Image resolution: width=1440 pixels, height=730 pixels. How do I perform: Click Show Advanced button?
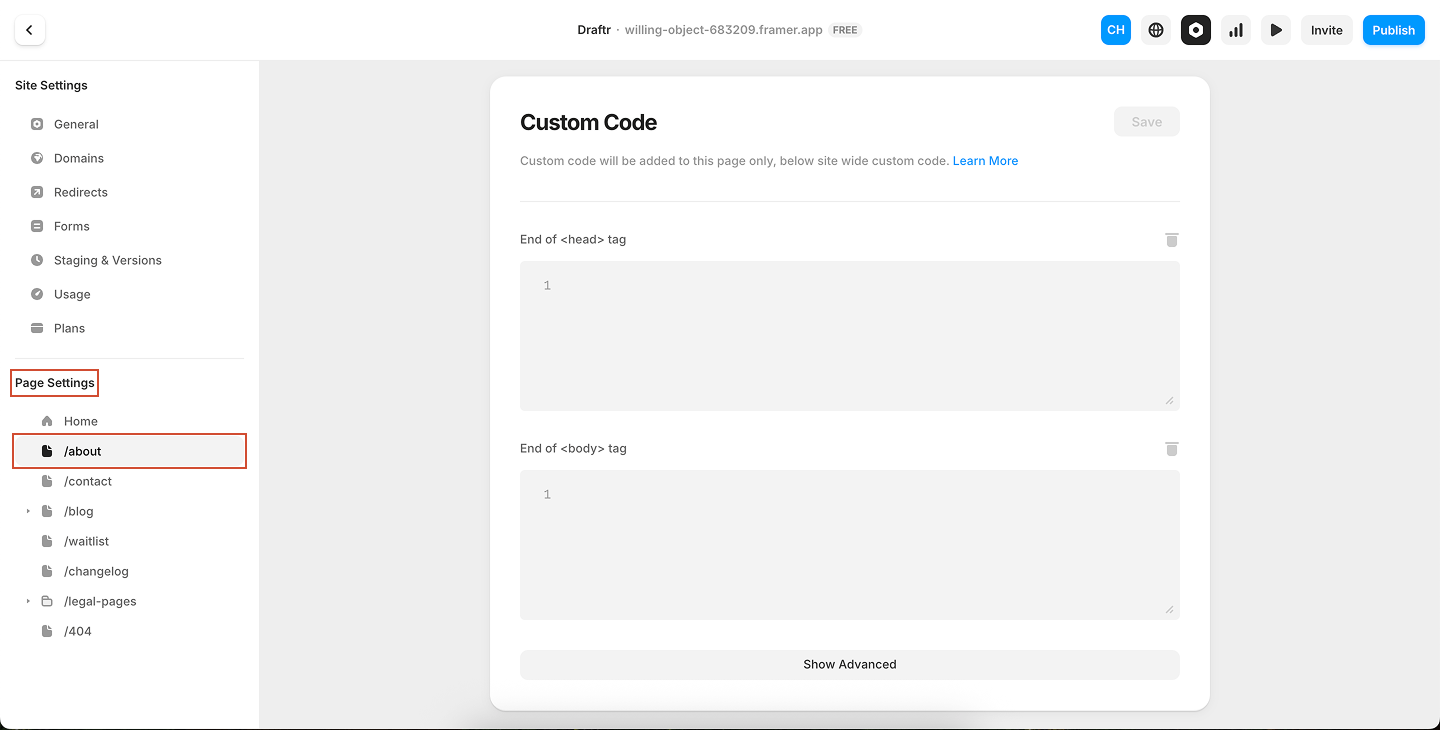[850, 664]
